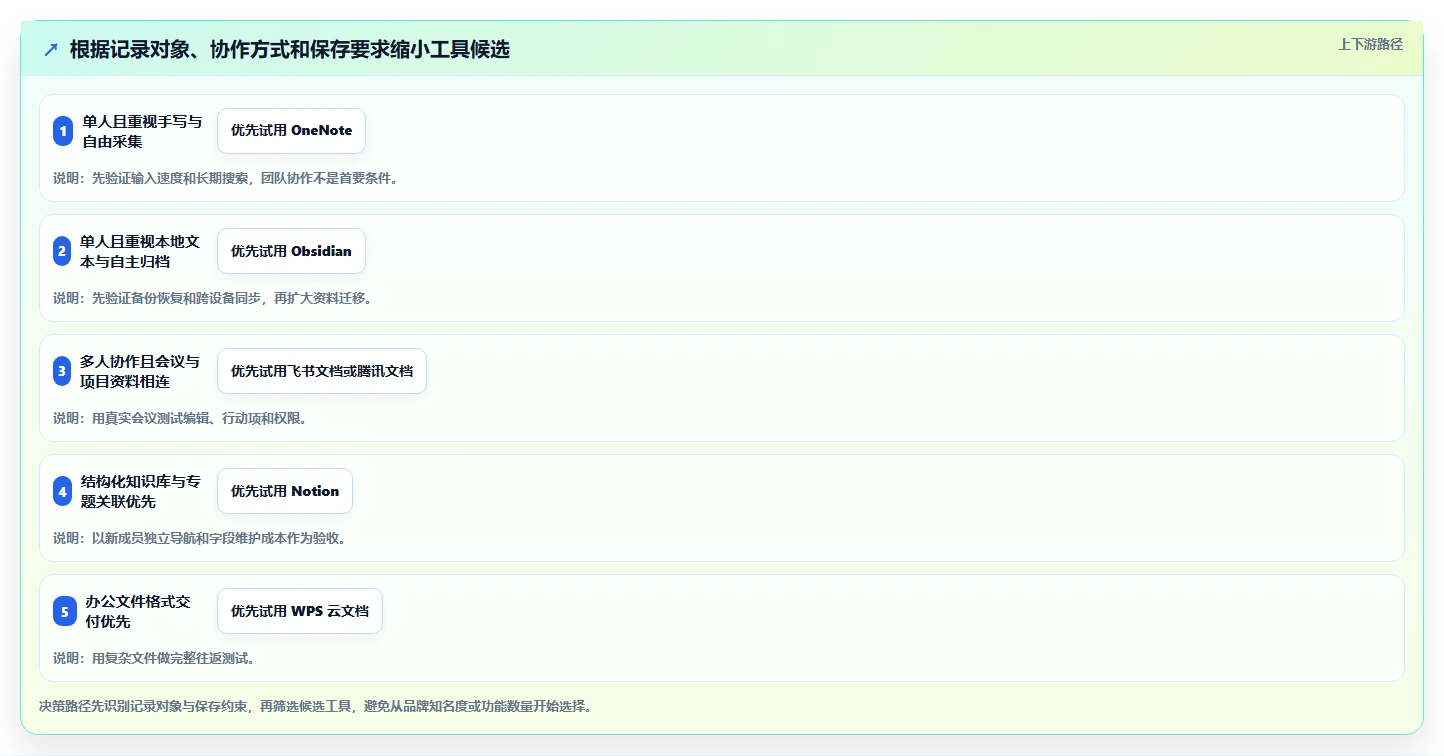The width and height of the screenshot is (1444, 756).
Task: Click the 结构化知识库与专题关联优先 condition text
Action: click(141, 491)
